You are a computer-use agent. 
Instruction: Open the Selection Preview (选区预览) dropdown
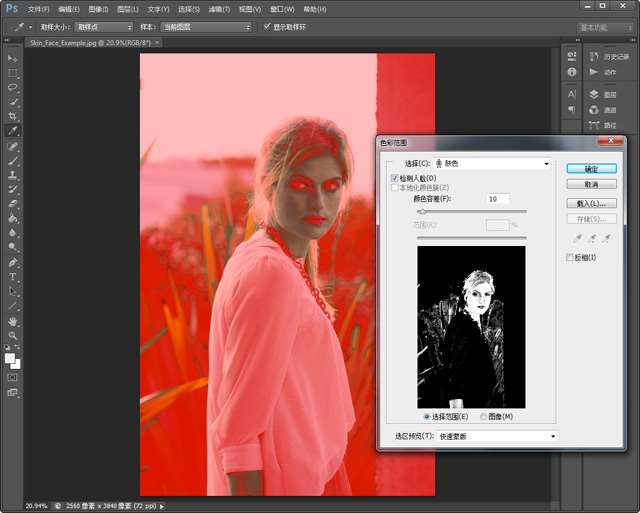(496, 436)
